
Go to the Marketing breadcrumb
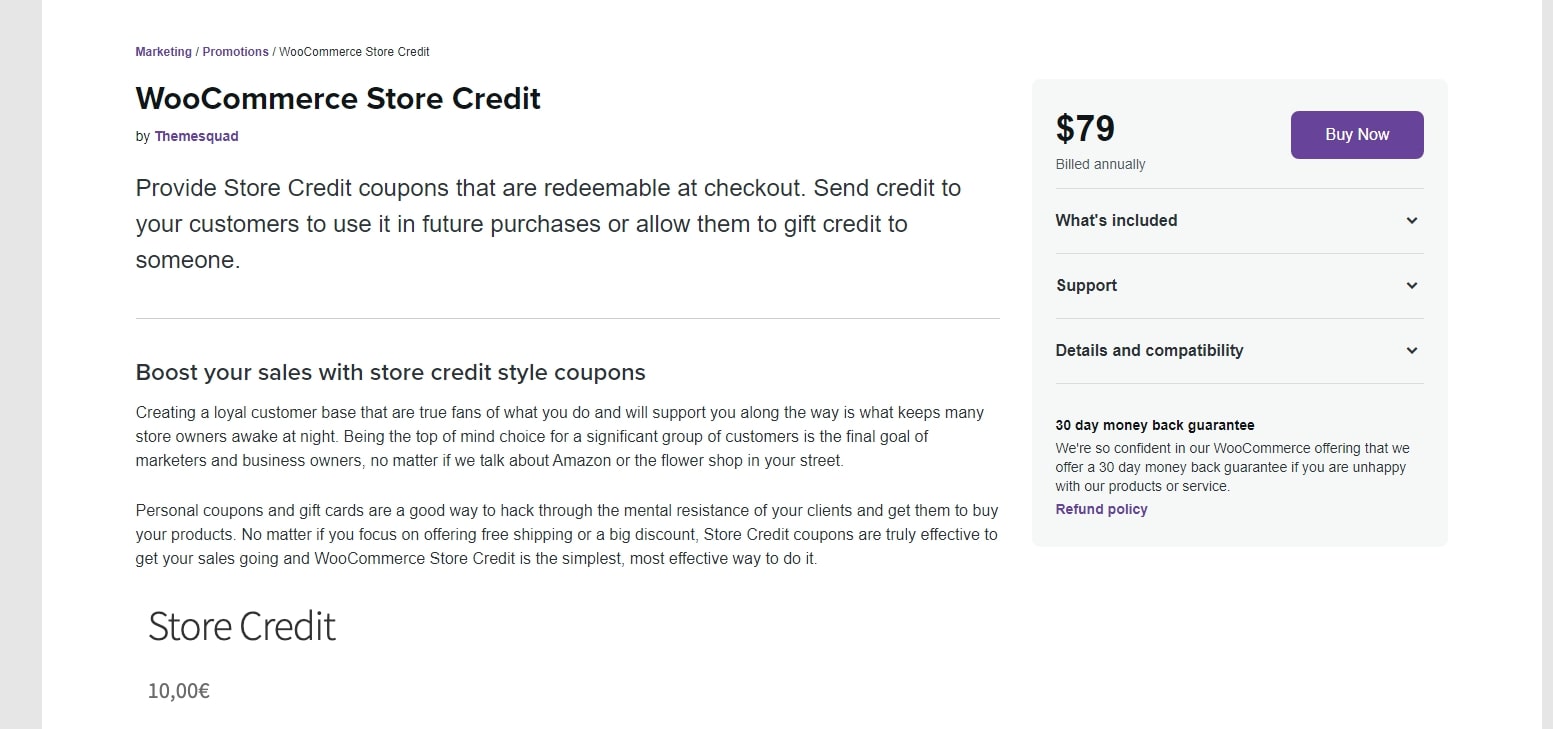[163, 52]
